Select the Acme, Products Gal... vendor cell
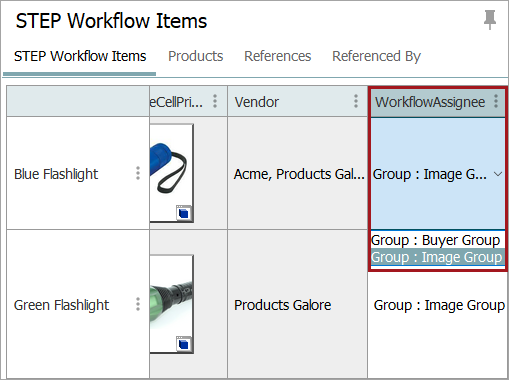The image size is (509, 380). [x=299, y=174]
